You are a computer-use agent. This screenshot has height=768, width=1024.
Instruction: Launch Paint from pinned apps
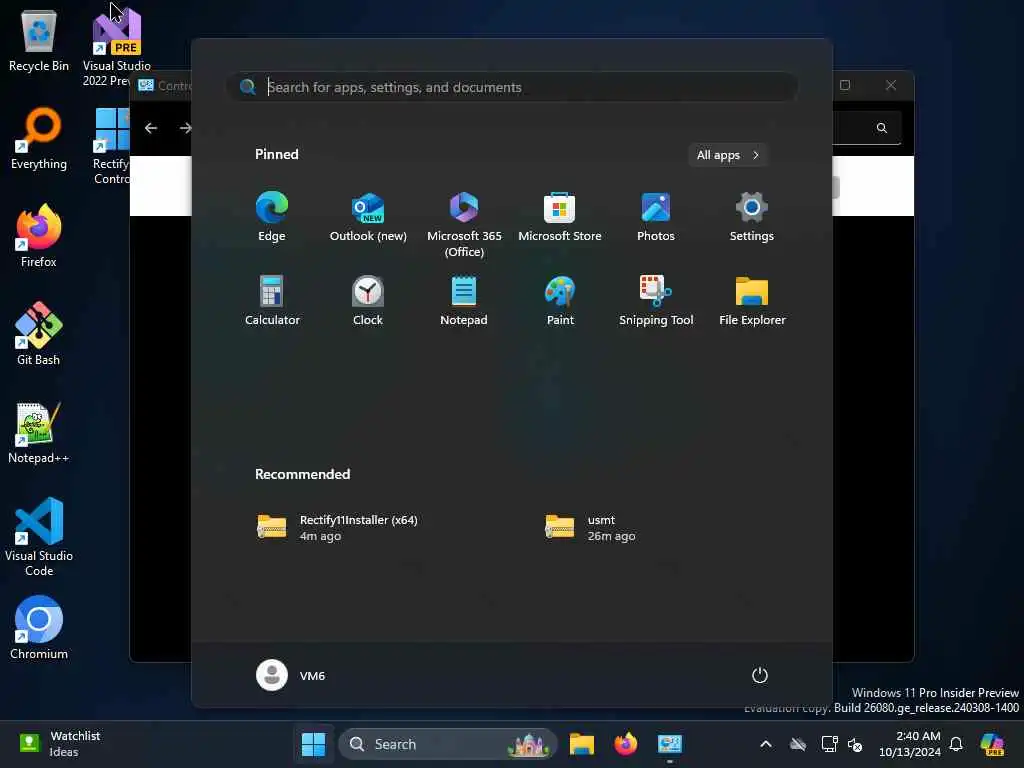point(560,300)
